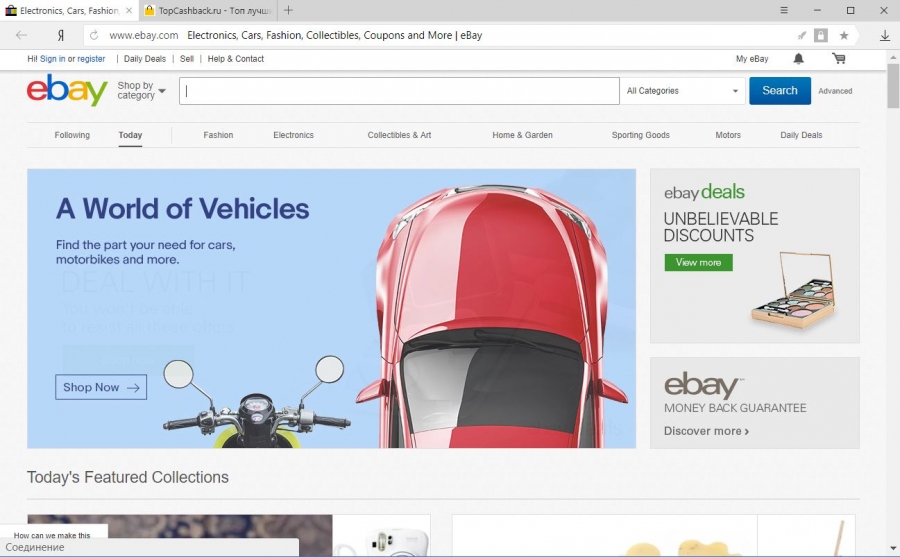Screen dimensions: 900x557
Task: Click the vertical scrollbar thumb
Action: click(x=893, y=86)
